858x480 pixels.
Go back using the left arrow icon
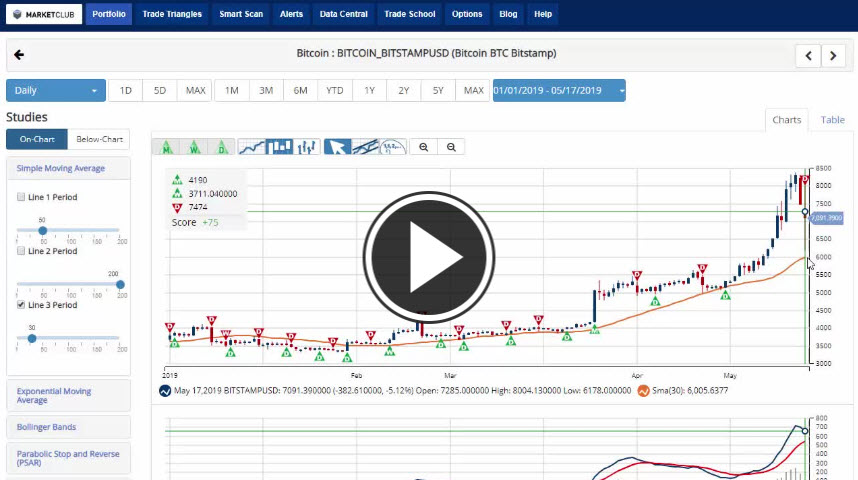19,55
